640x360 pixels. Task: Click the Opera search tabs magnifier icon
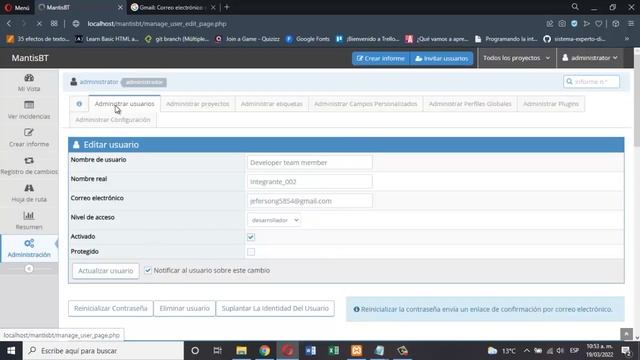click(575, 7)
